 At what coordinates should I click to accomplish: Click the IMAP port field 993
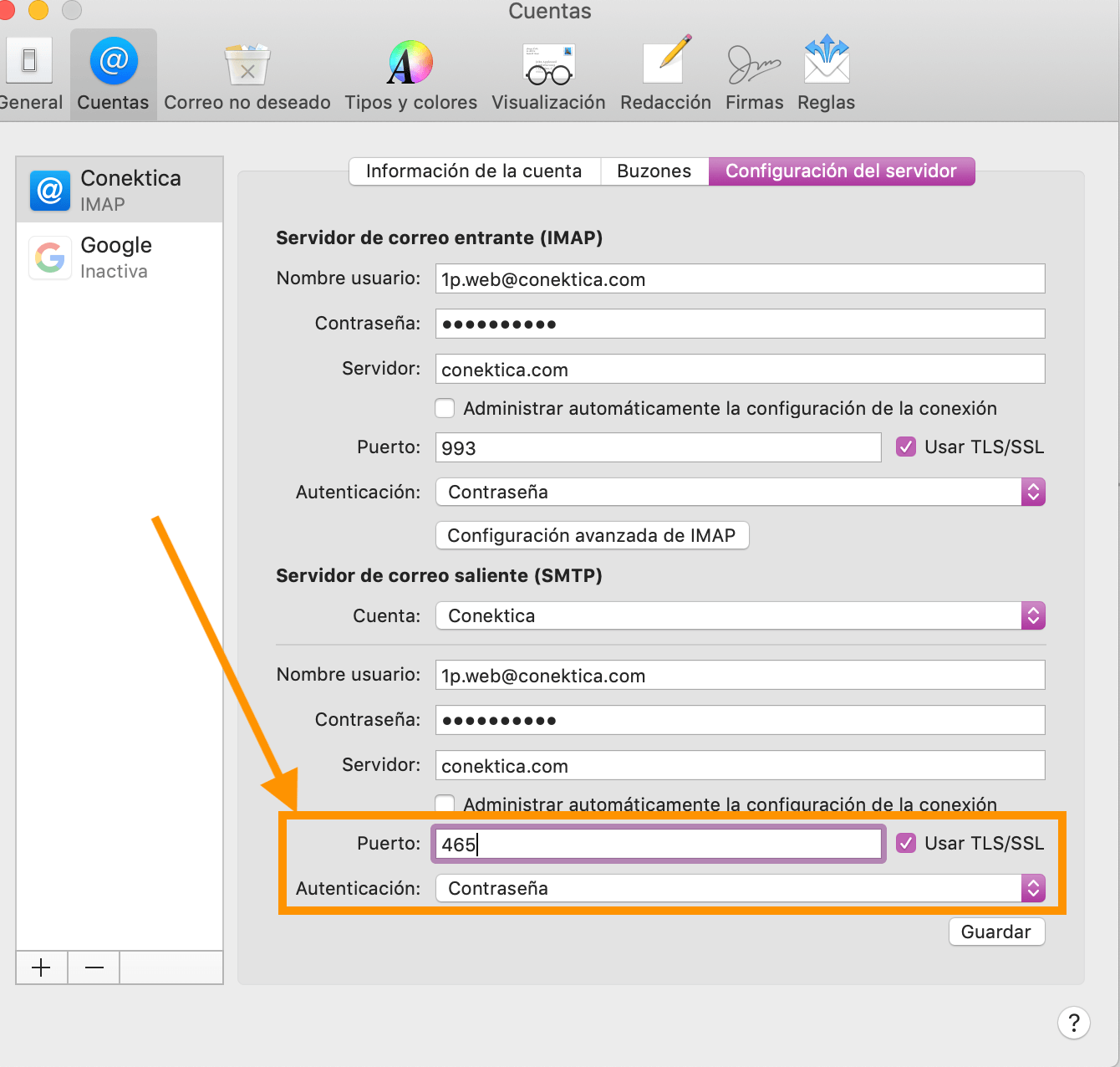(658, 447)
